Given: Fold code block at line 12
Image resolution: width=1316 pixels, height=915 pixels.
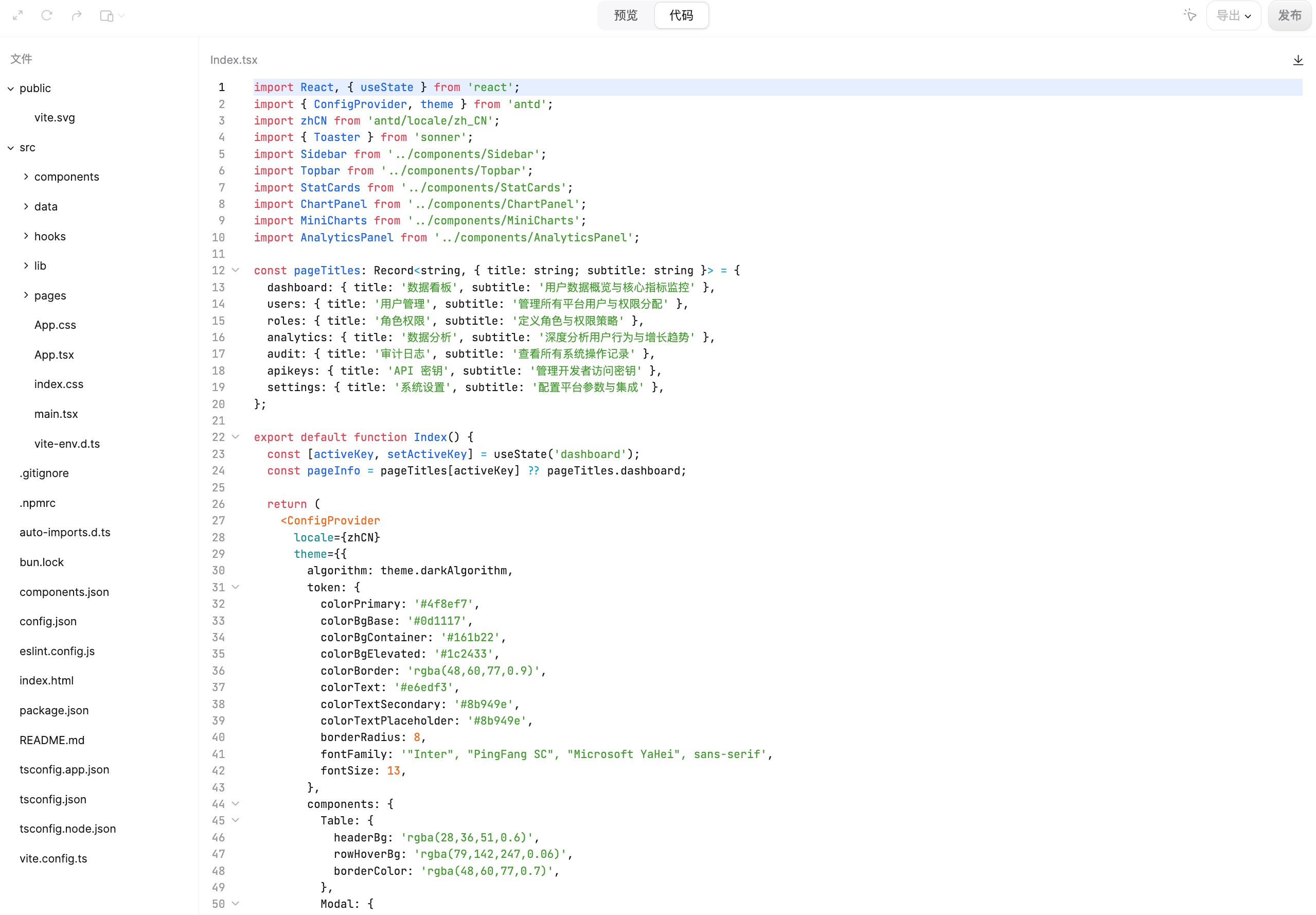Looking at the screenshot, I should point(236,270).
